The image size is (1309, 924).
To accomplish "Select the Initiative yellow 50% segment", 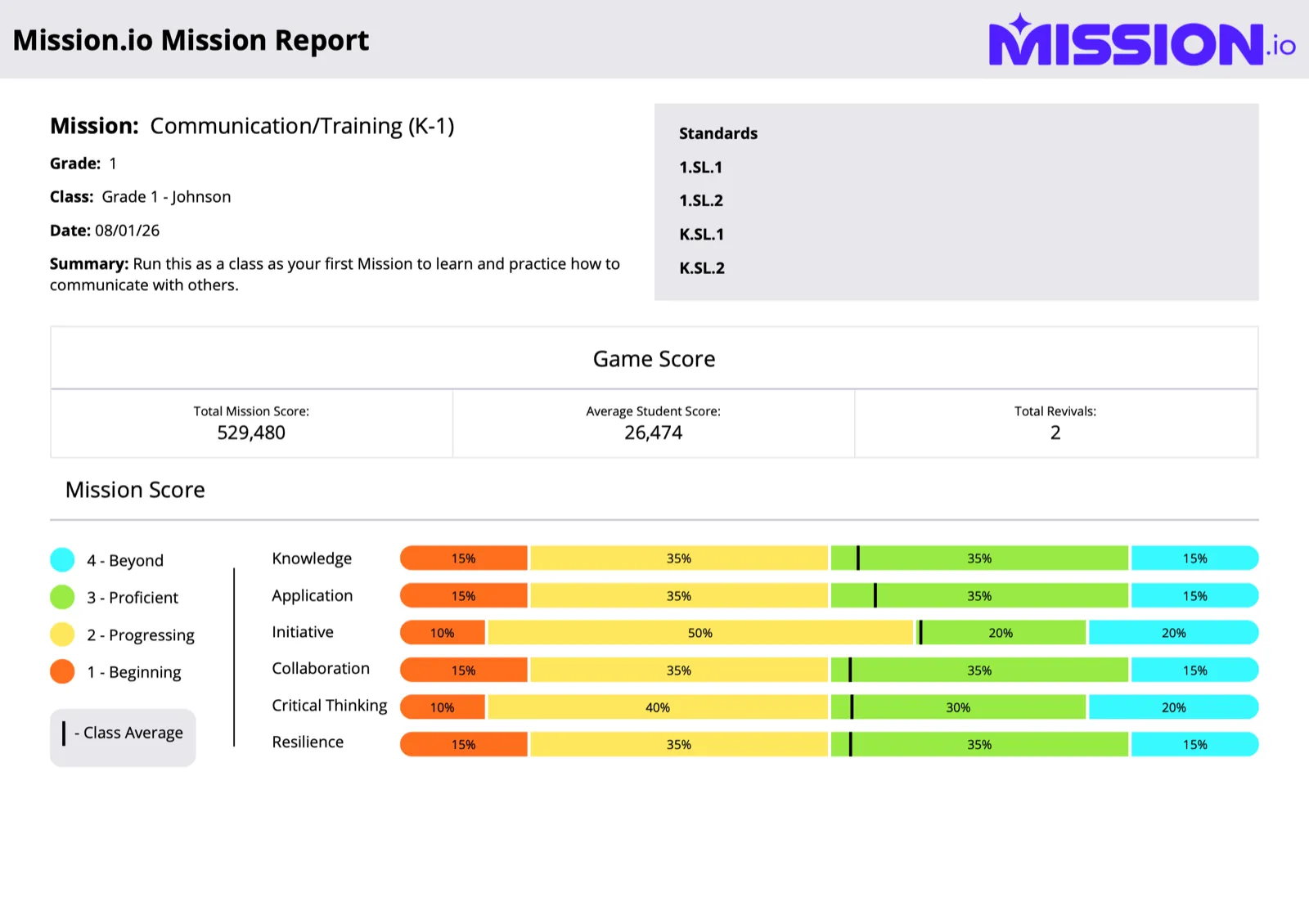I will click(x=700, y=633).
